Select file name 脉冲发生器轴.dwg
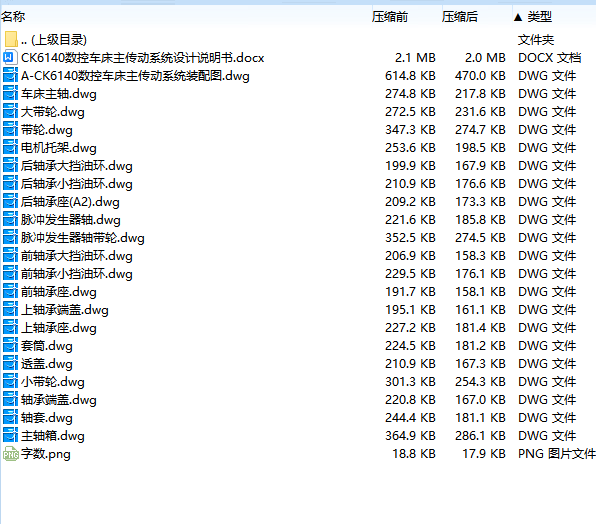 pos(71,220)
